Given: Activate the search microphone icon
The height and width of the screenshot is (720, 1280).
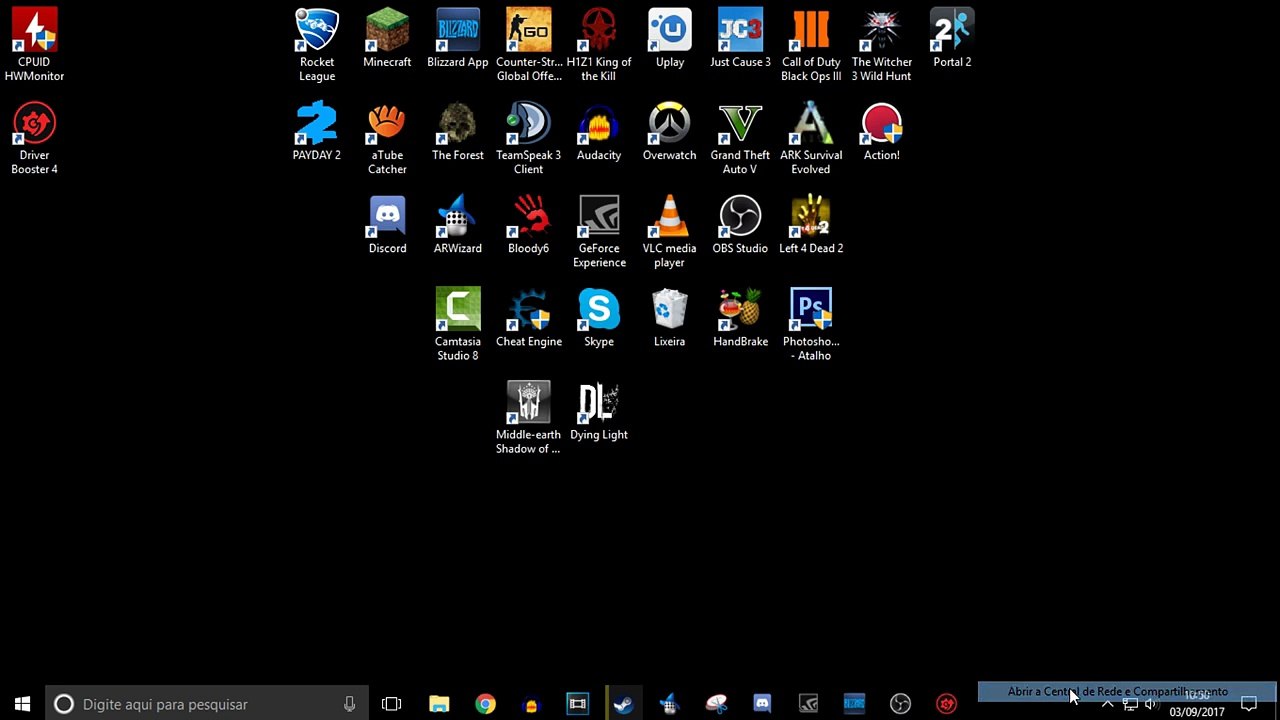Looking at the screenshot, I should (349, 704).
